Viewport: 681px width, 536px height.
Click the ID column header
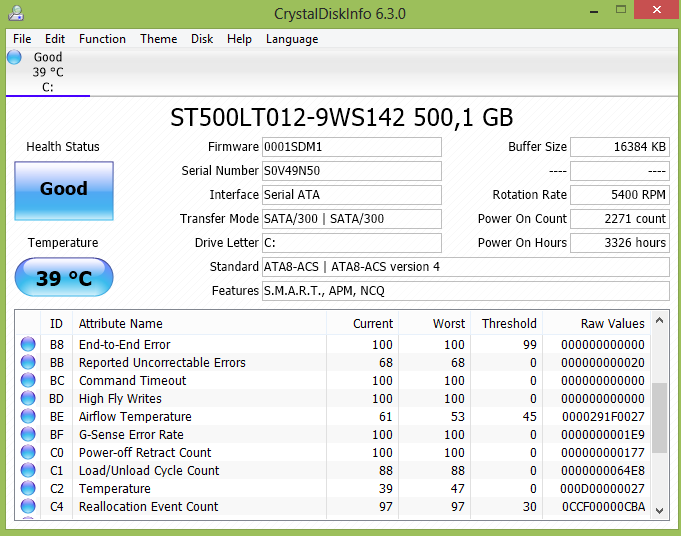pos(56,323)
